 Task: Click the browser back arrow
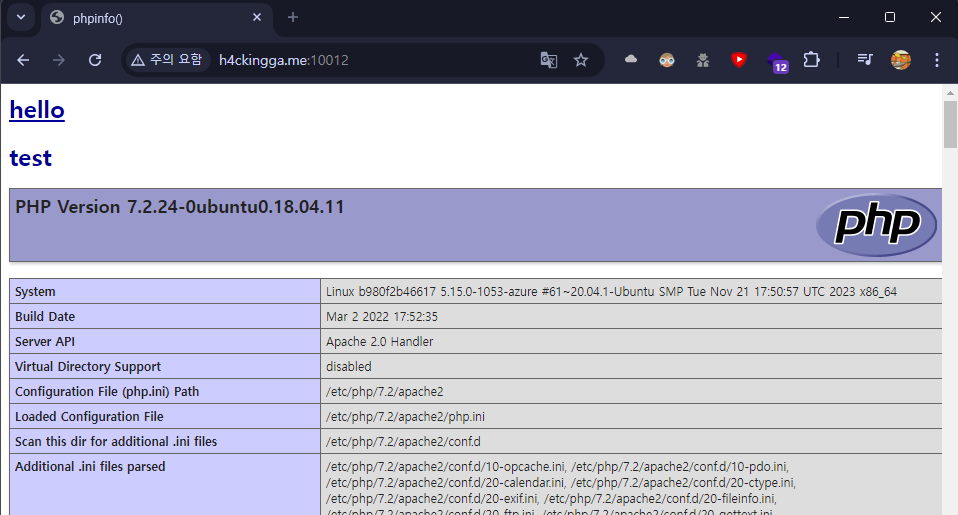point(23,60)
